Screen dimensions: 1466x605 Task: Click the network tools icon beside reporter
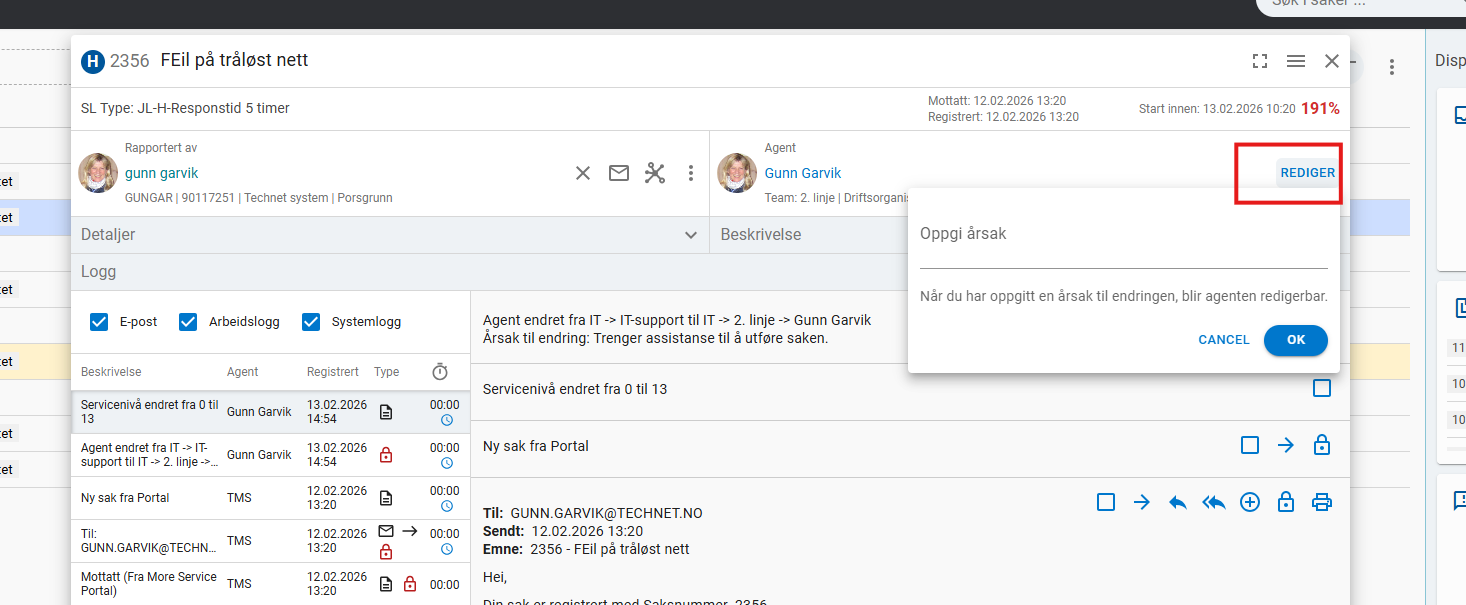(654, 173)
